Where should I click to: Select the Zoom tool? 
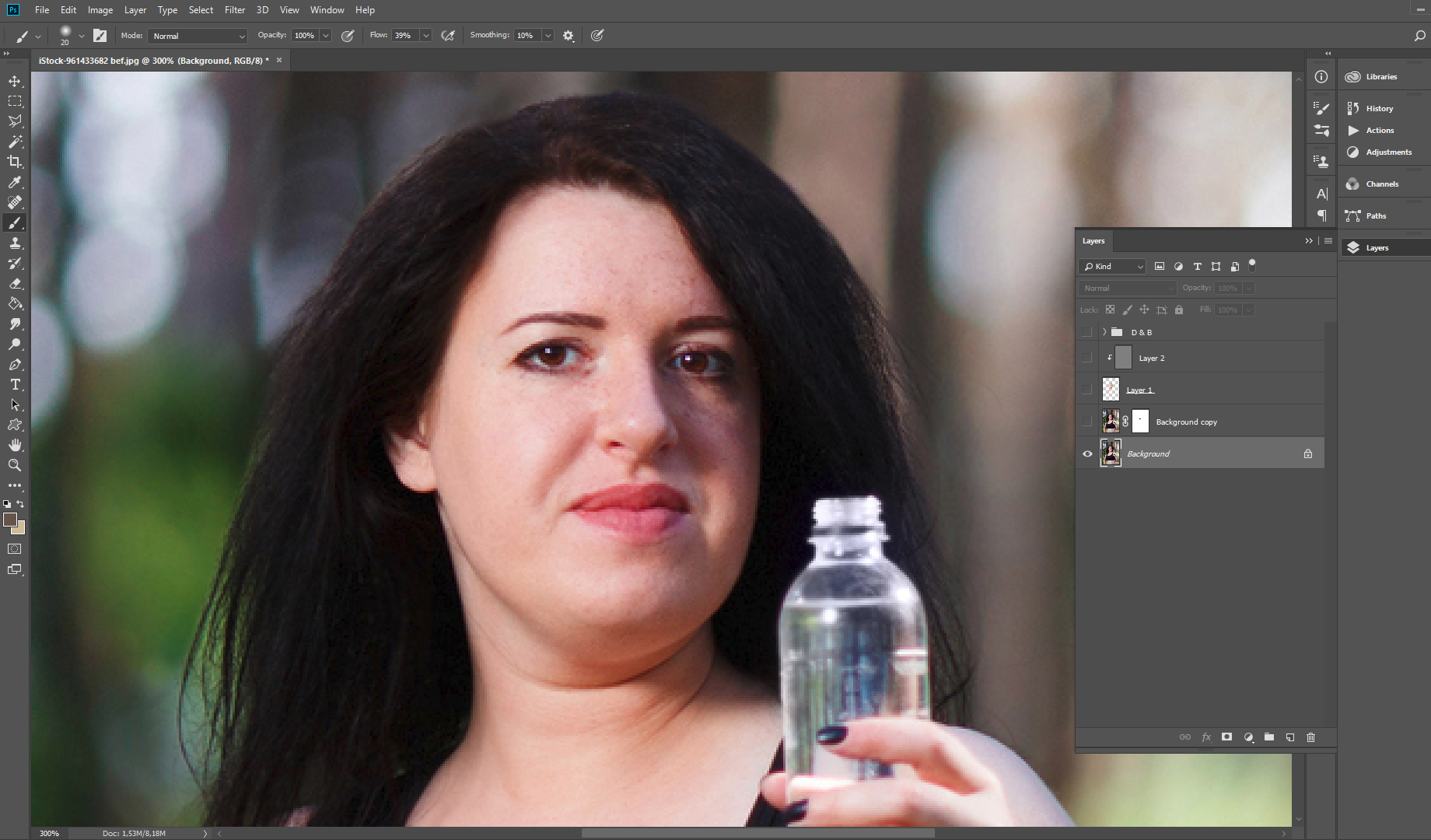[x=15, y=465]
